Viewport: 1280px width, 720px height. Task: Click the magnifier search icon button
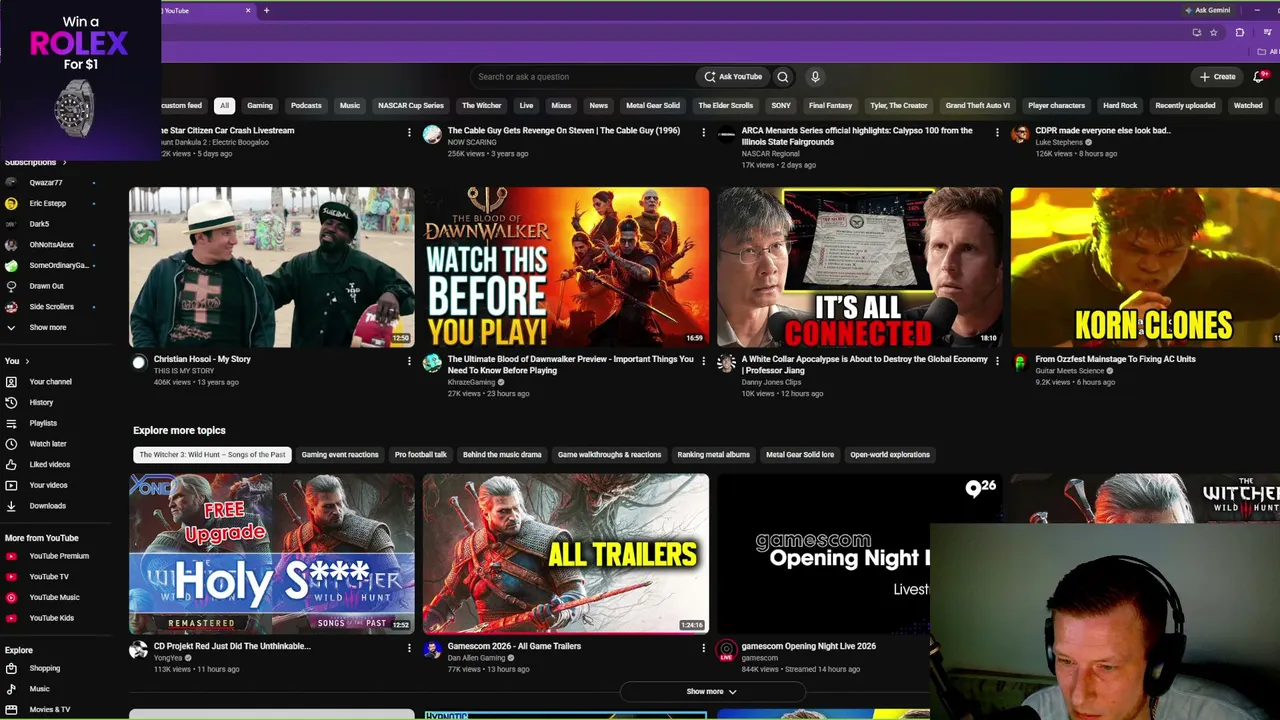pyautogui.click(x=783, y=77)
